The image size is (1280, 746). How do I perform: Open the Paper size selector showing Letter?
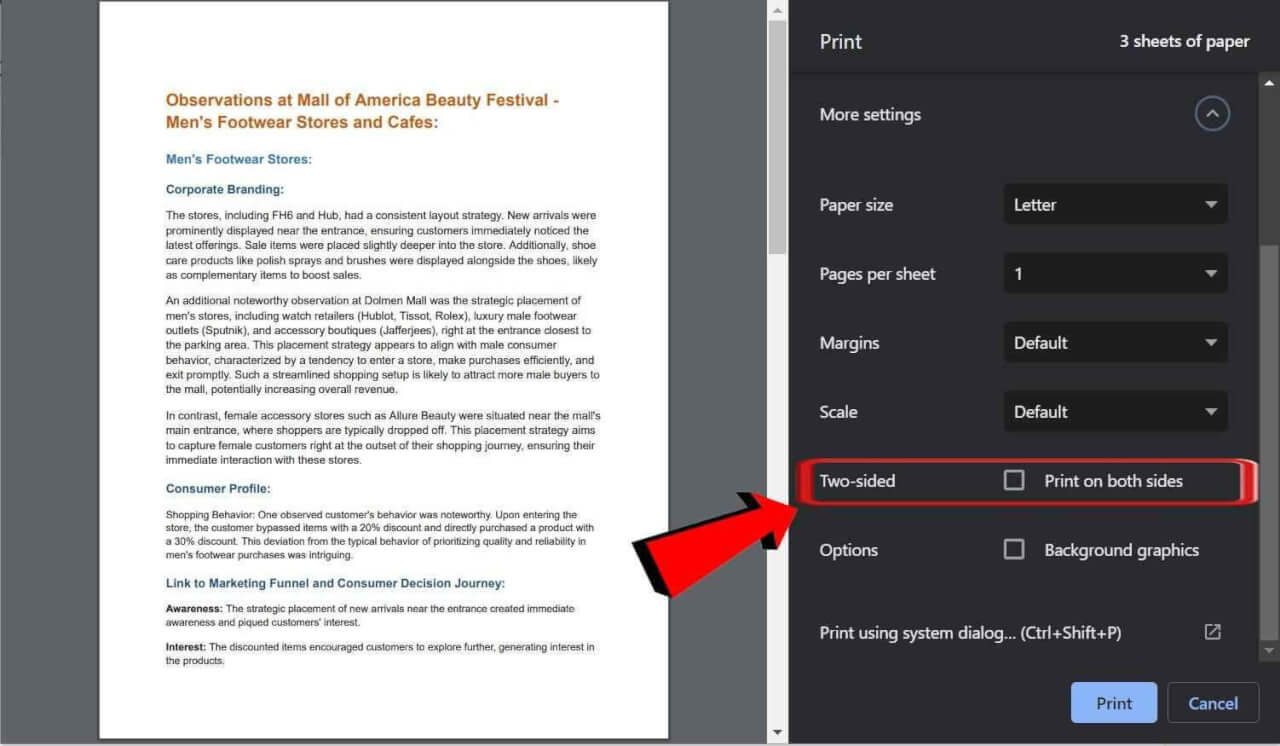[x=1115, y=204]
